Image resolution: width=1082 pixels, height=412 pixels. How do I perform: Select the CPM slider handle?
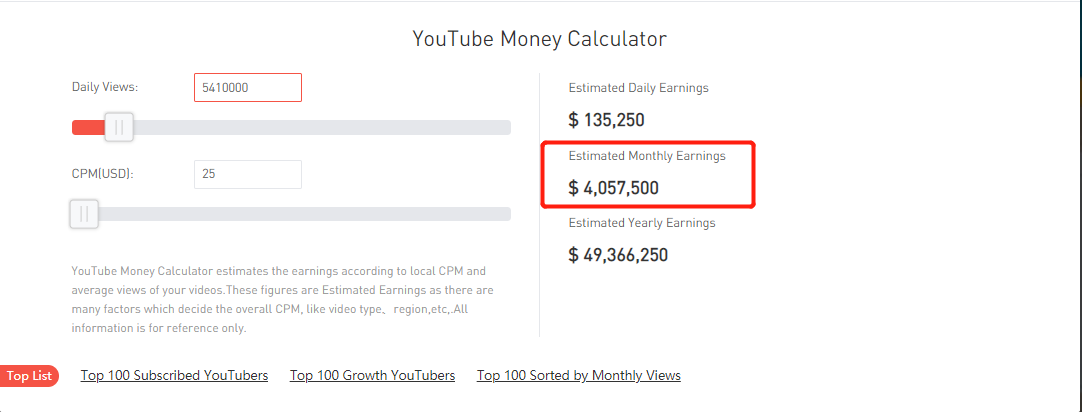click(83, 214)
